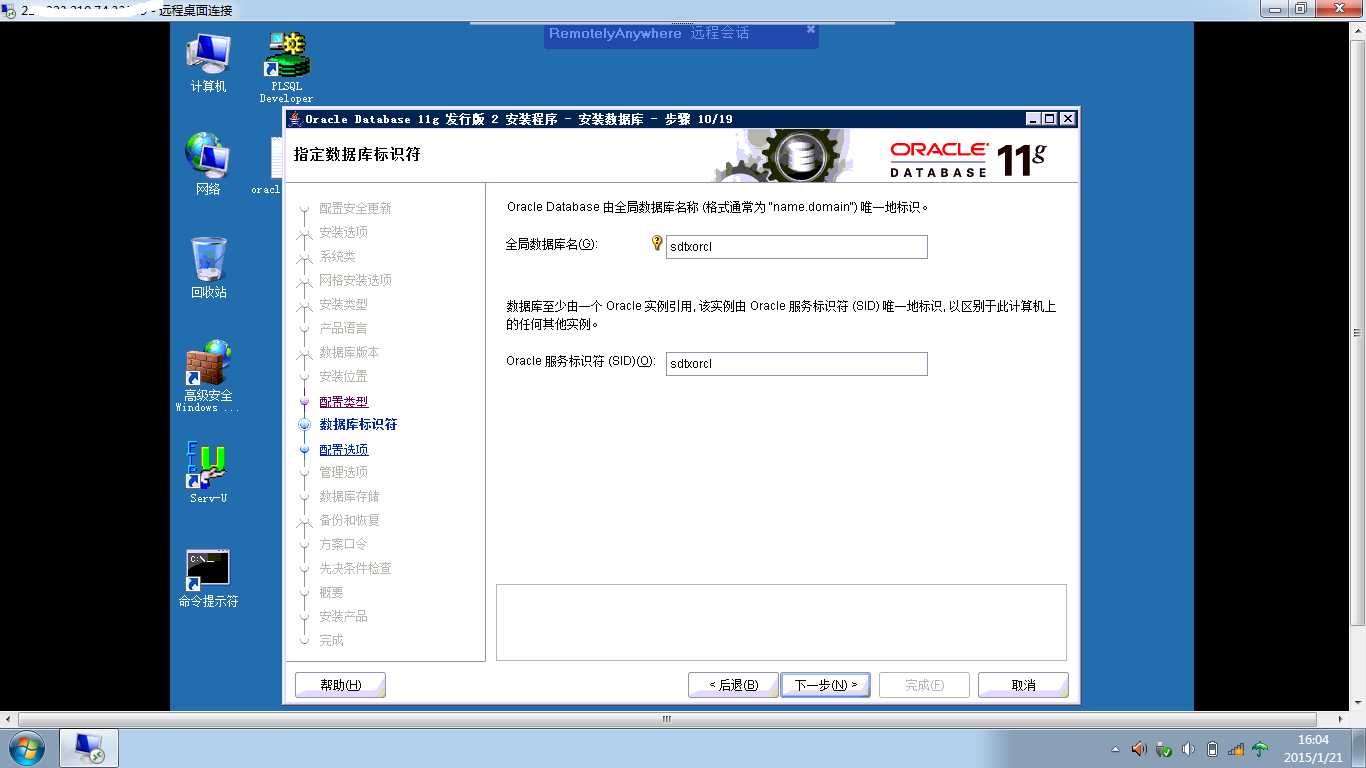This screenshot has width=1366, height=768.
Task: Click the 数据库存储 step
Action: (x=349, y=497)
